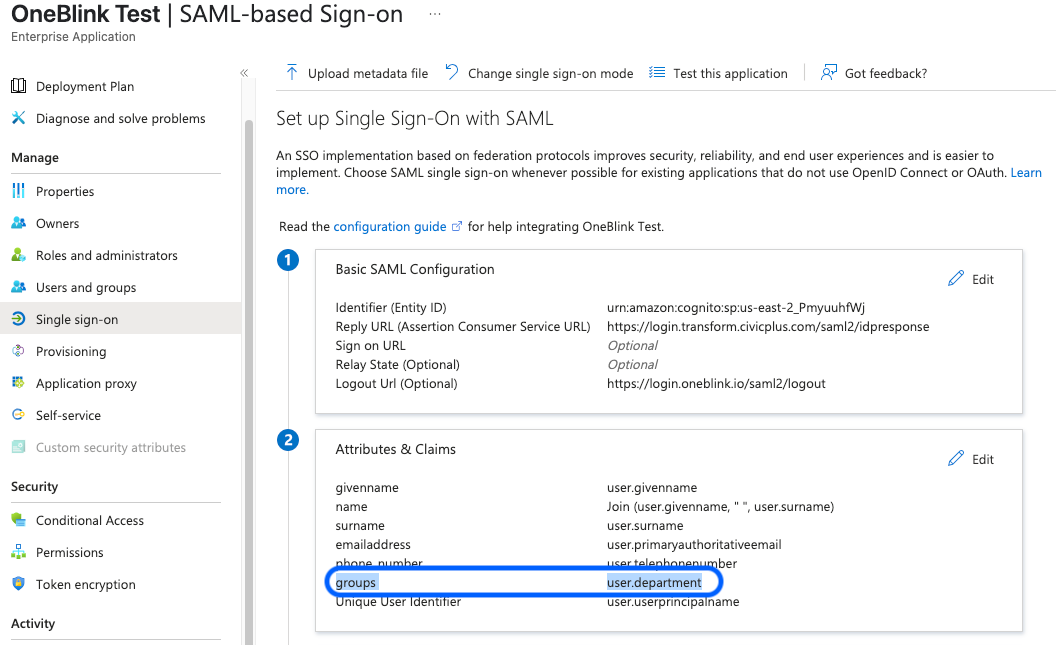Click the sidebar vertical scrollbar
This screenshot has width=1056, height=645.
pos(249,384)
